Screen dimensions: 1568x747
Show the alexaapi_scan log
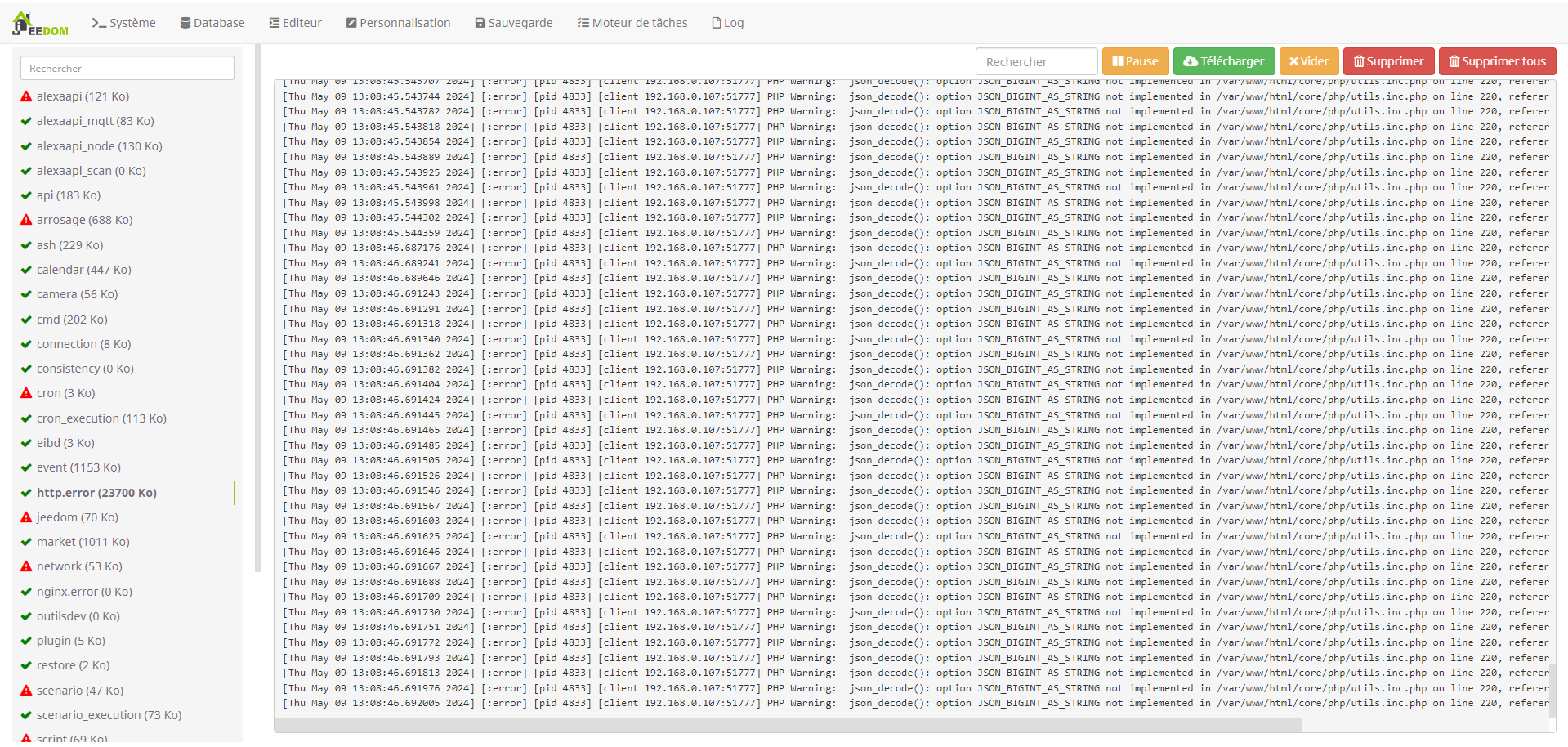pos(91,171)
